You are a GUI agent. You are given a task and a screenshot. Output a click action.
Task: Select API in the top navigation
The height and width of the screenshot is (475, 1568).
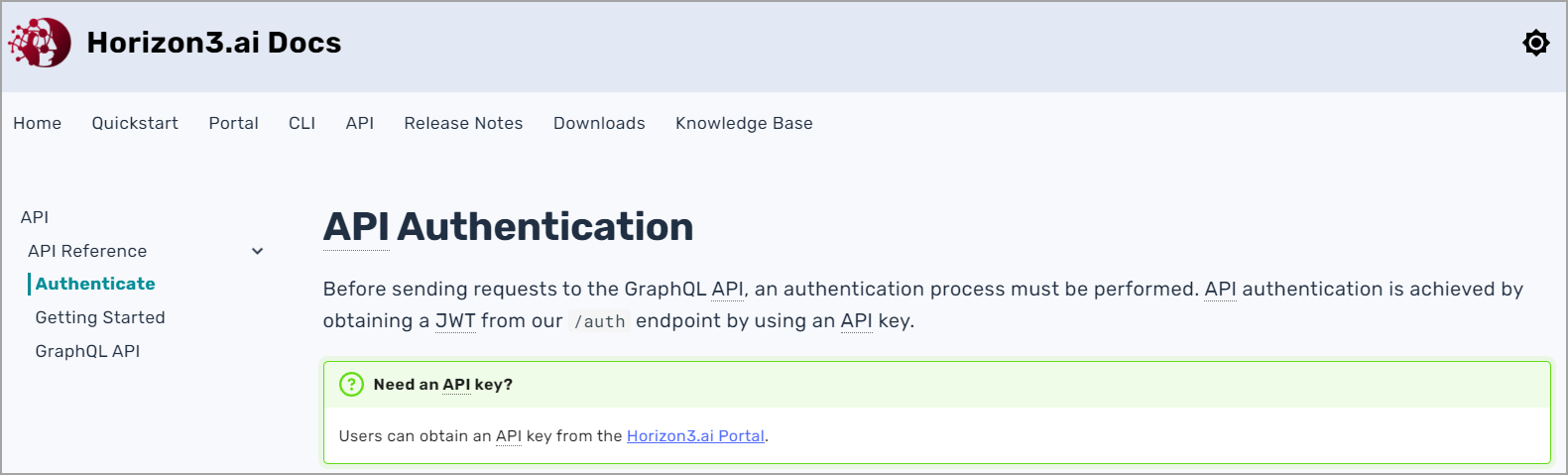coord(359,123)
